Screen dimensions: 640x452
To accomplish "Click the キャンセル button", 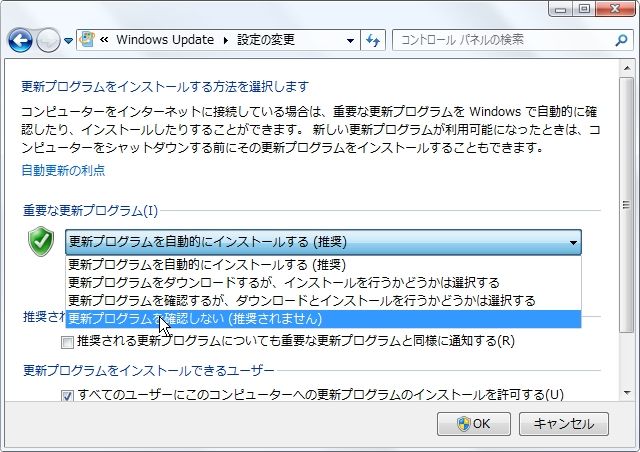I will [564, 424].
